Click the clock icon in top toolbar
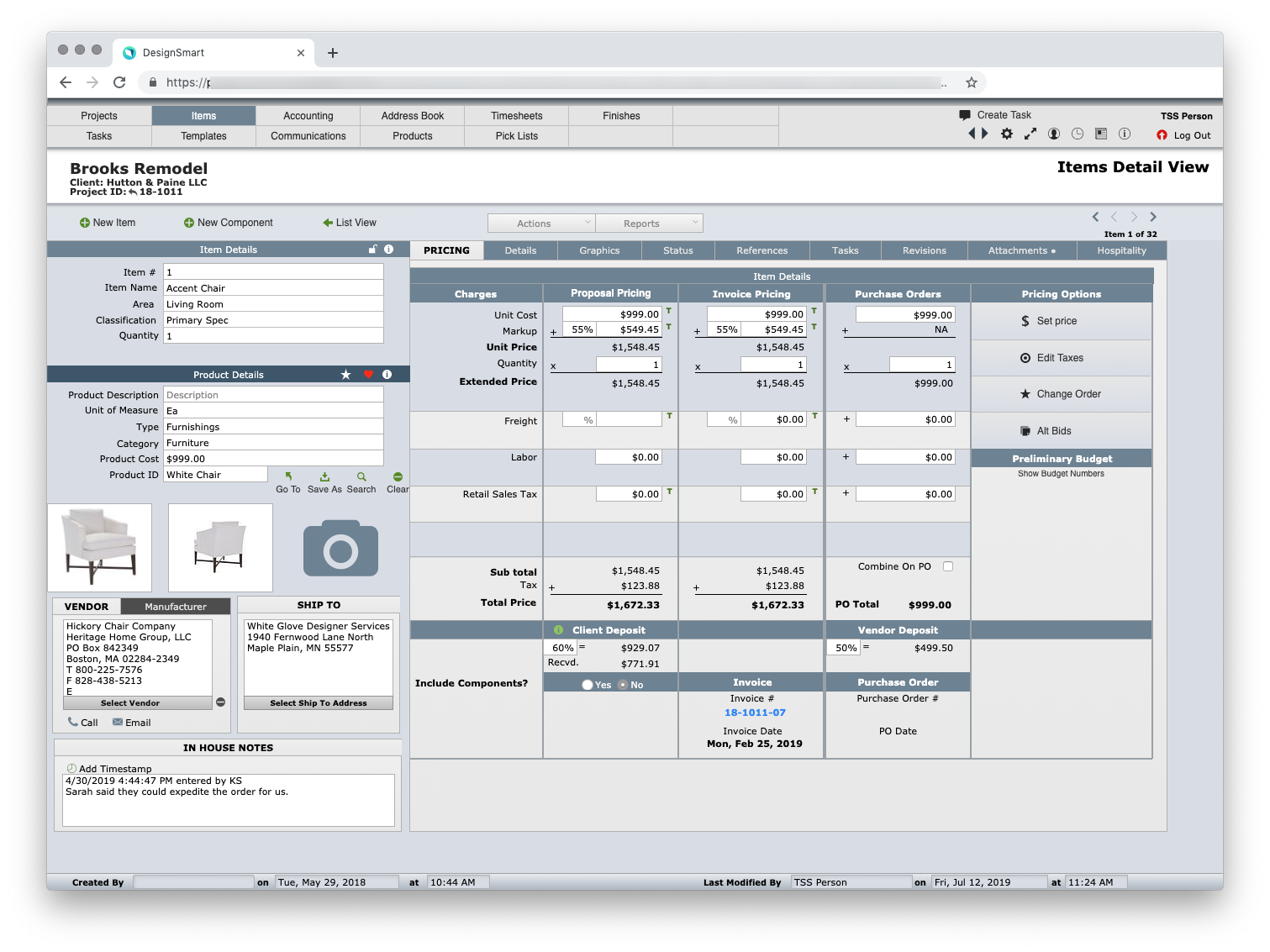The height and width of the screenshot is (952, 1270). (1078, 134)
